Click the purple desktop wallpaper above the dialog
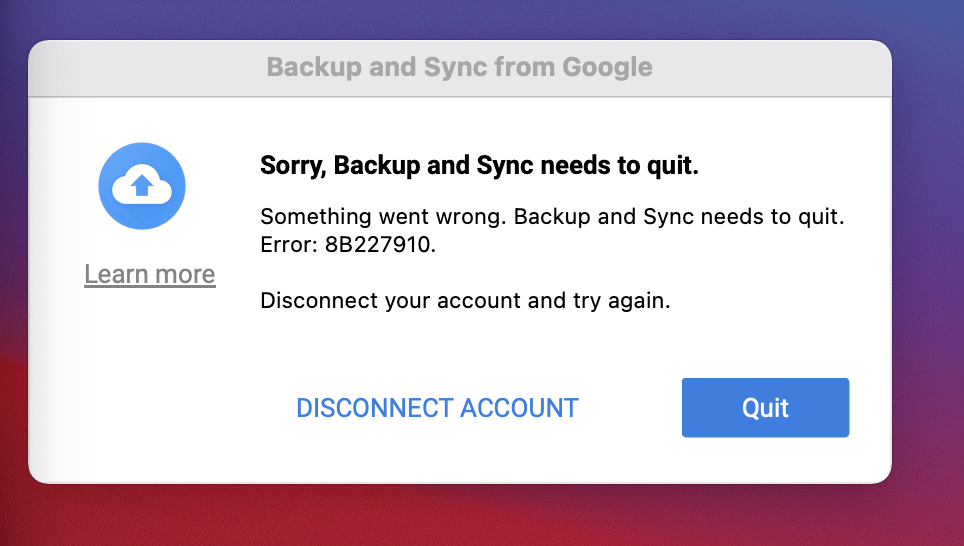This screenshot has width=964, height=546. pyautogui.click(x=480, y=18)
